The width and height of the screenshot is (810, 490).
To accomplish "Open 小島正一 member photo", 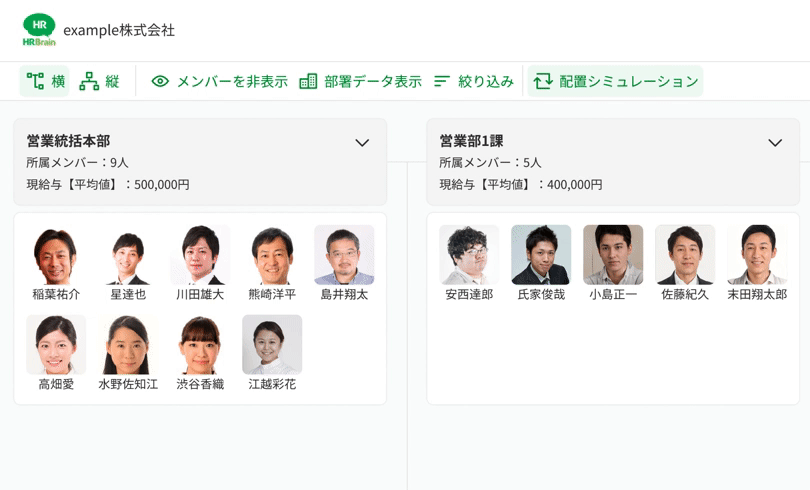I will 613,255.
